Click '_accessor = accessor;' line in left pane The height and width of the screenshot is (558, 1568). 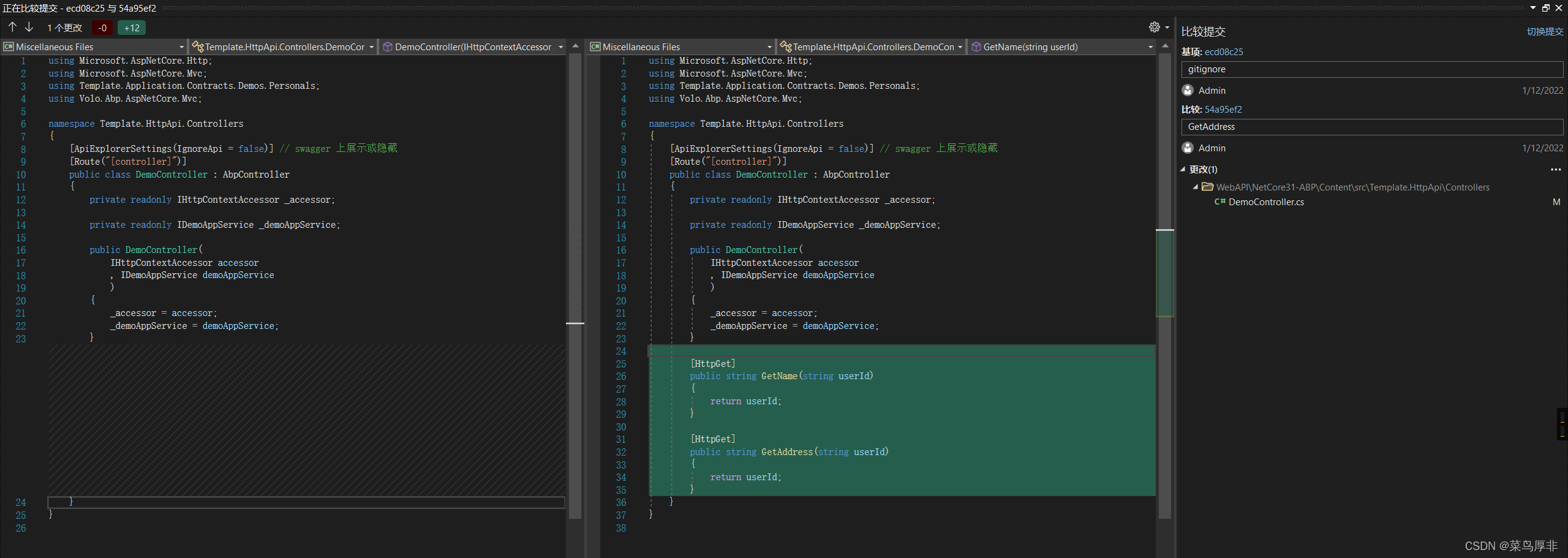164,313
